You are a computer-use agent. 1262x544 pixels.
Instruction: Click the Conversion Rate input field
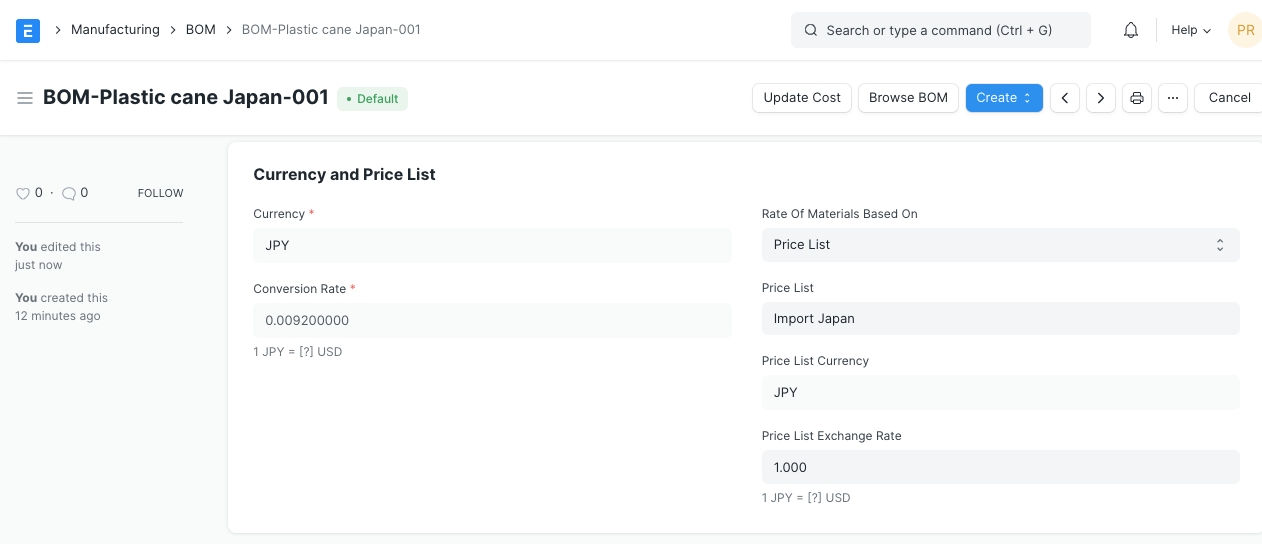492,321
